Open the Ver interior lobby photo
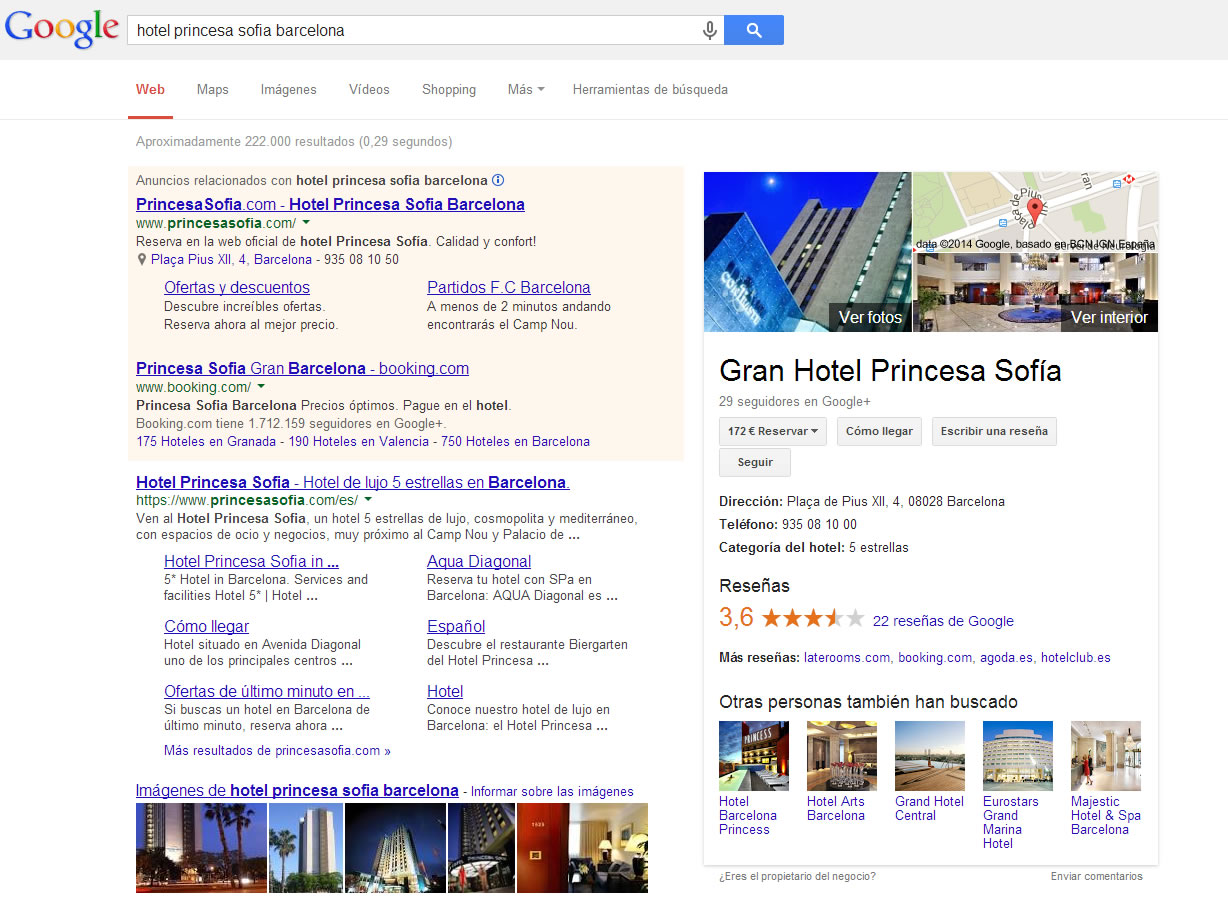This screenshot has width=1228, height=920. [1036, 293]
